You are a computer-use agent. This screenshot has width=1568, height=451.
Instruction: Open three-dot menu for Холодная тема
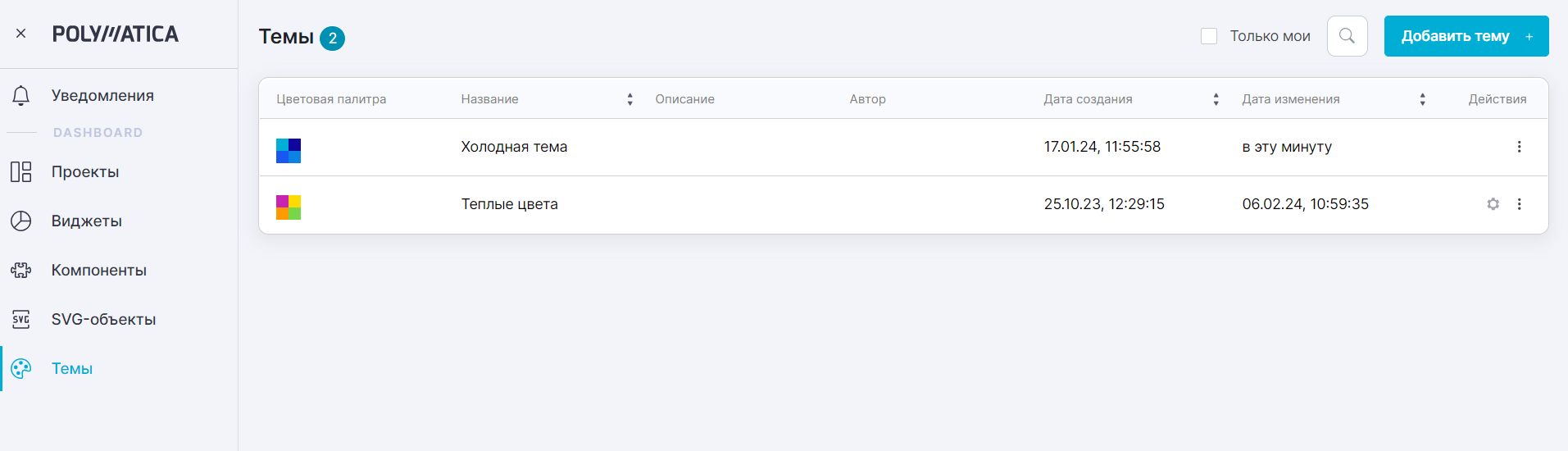[x=1519, y=147]
